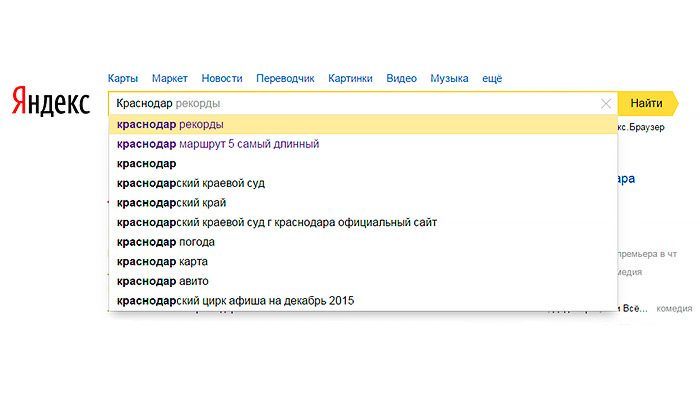
Task: Open the Маркет link
Action: 170,79
